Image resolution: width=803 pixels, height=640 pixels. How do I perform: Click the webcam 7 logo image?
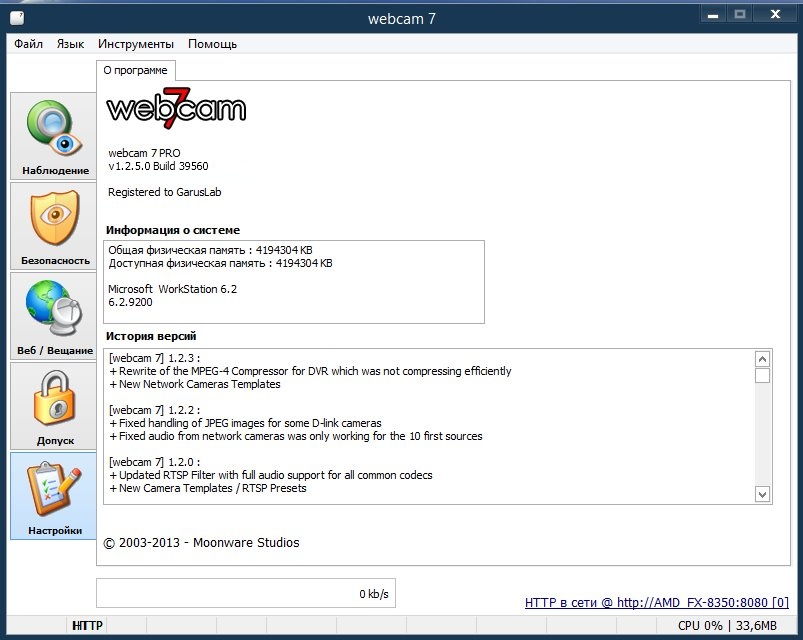click(x=176, y=108)
